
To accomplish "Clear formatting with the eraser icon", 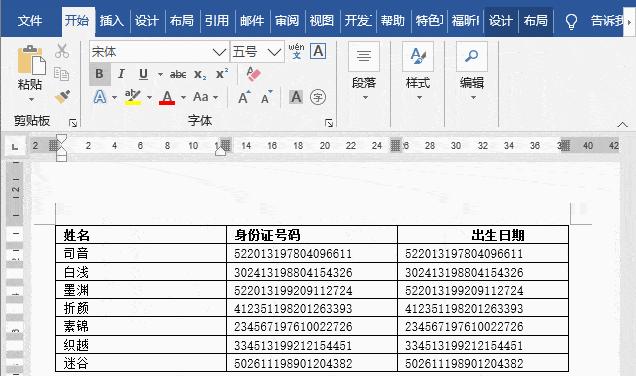I will 254,74.
